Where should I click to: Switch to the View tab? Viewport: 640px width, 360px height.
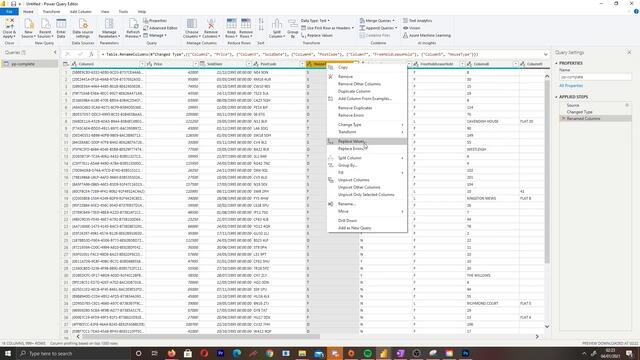(105, 11)
